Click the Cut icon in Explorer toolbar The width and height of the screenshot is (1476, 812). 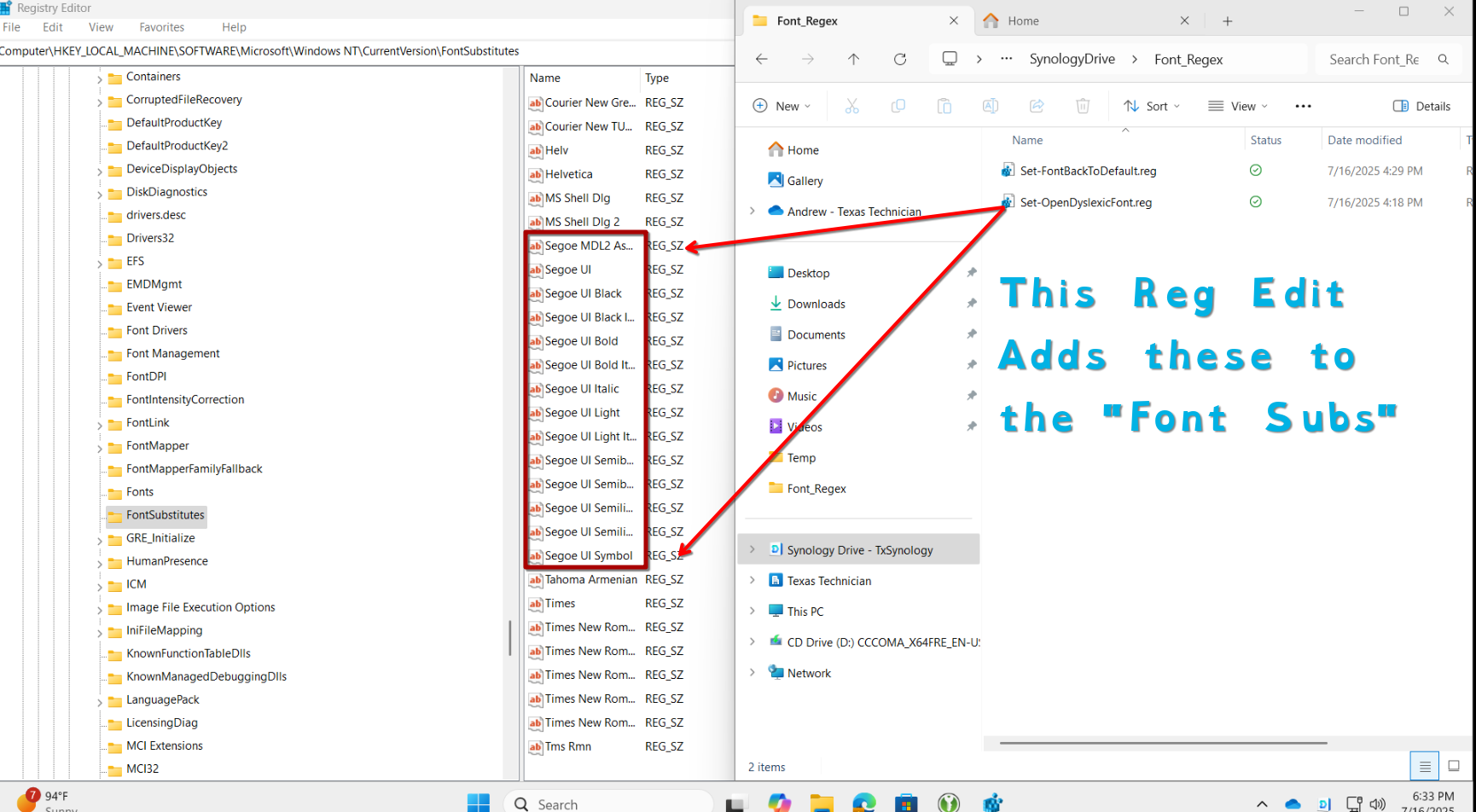coord(851,106)
